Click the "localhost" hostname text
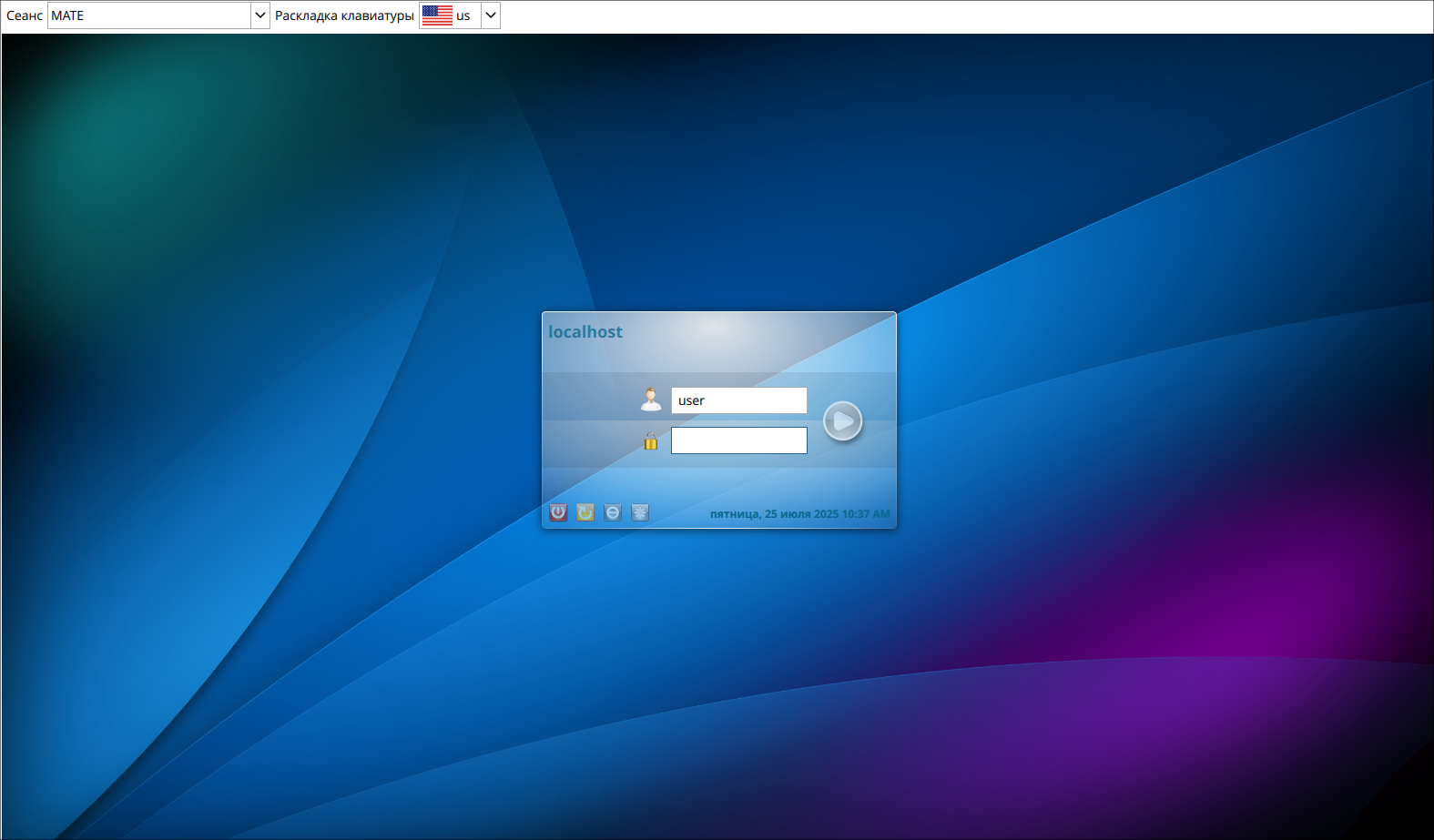 [x=585, y=332]
